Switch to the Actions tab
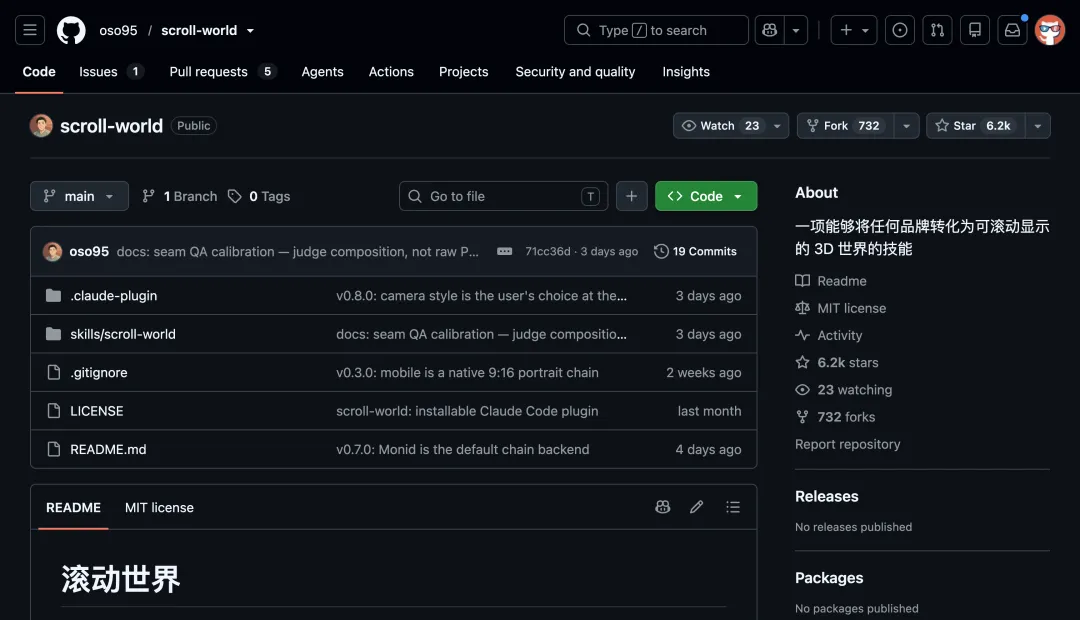Screen dimensions: 1080x620 [x=391, y=72]
